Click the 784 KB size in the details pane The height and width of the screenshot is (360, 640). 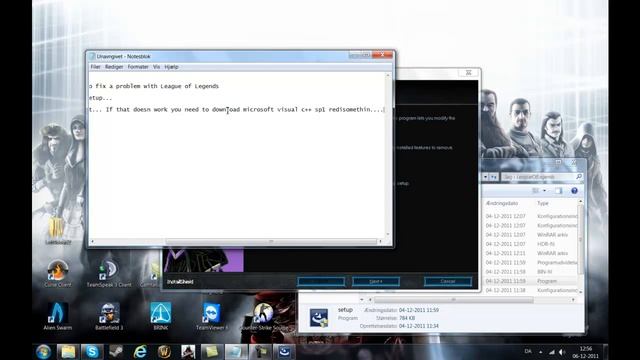(407, 318)
